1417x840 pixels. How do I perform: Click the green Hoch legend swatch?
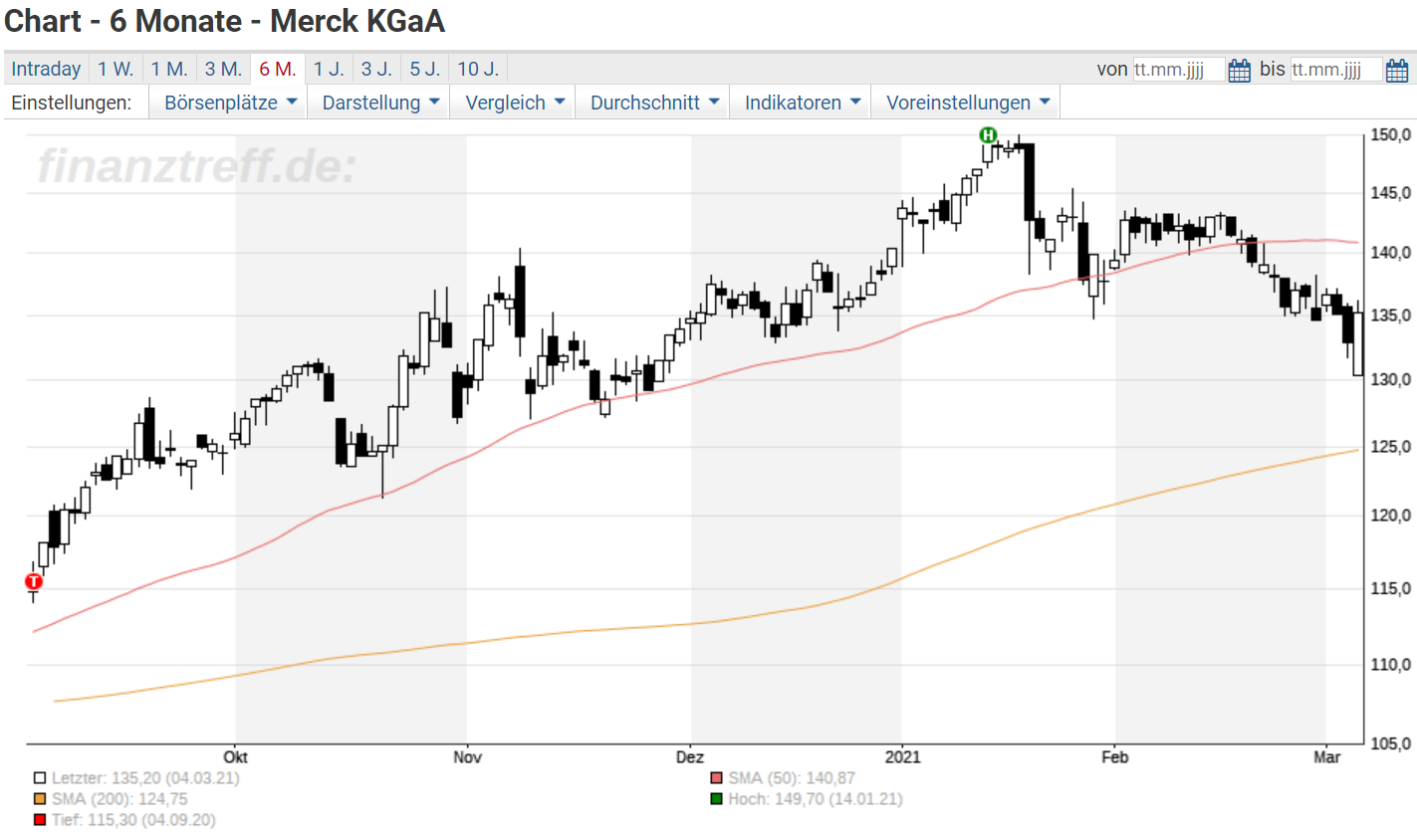click(x=716, y=799)
